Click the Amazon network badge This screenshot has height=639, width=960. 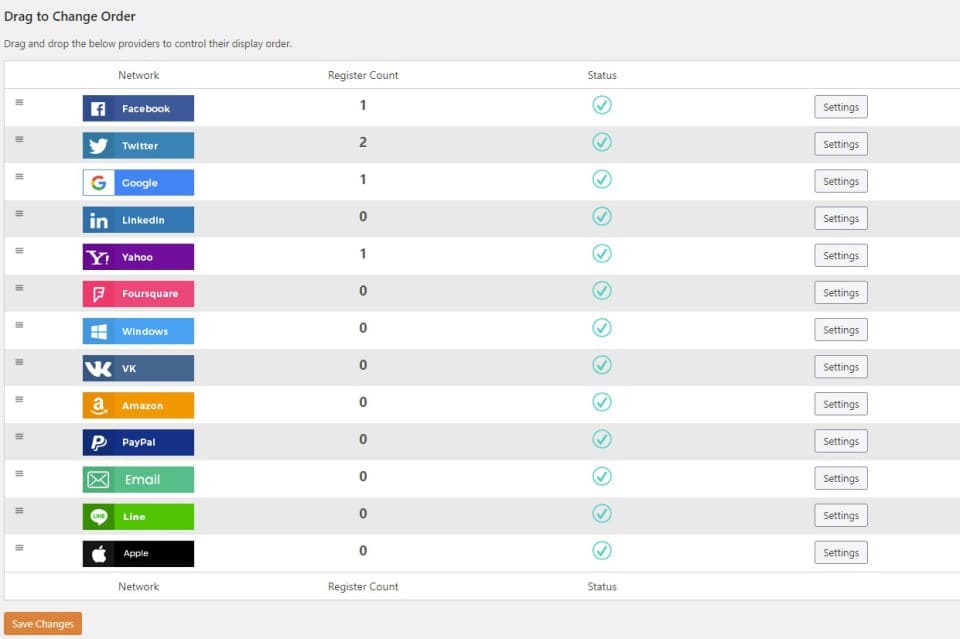[x=138, y=405]
